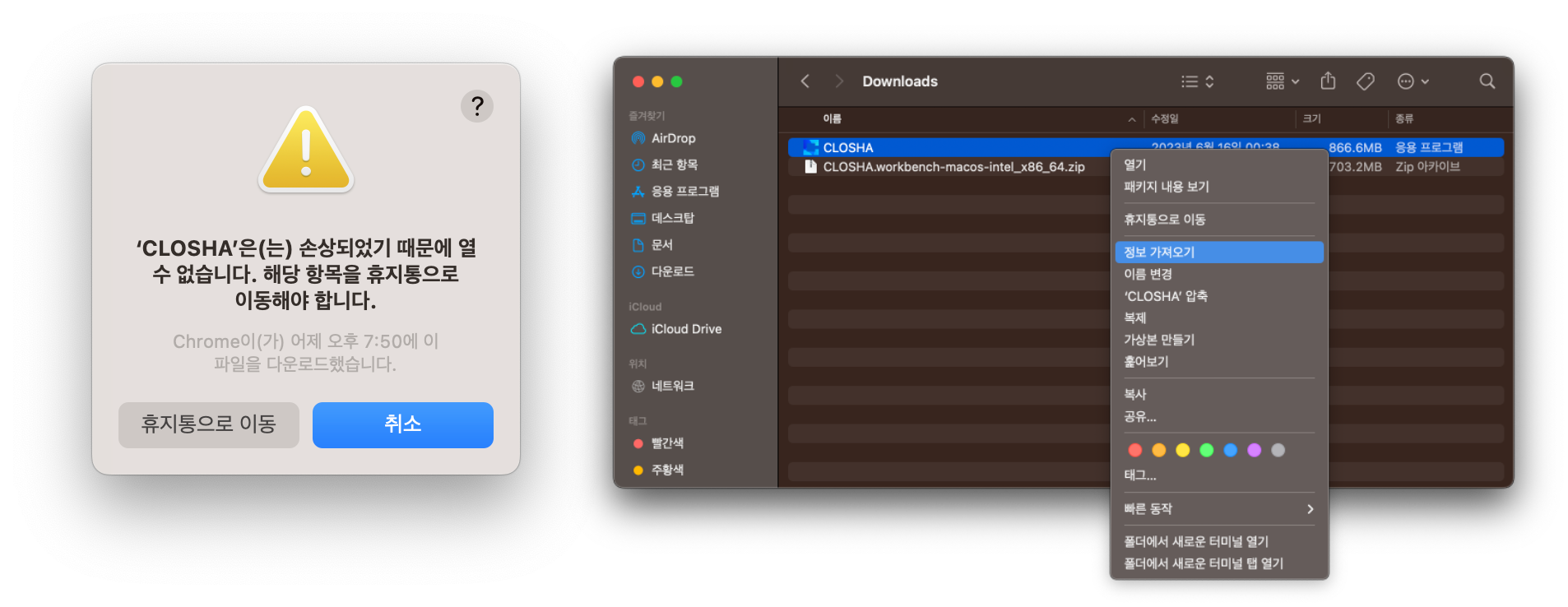Click '휴지통으로 이동' button in alert dialog
Screen dimensions: 1568x607
[209, 424]
